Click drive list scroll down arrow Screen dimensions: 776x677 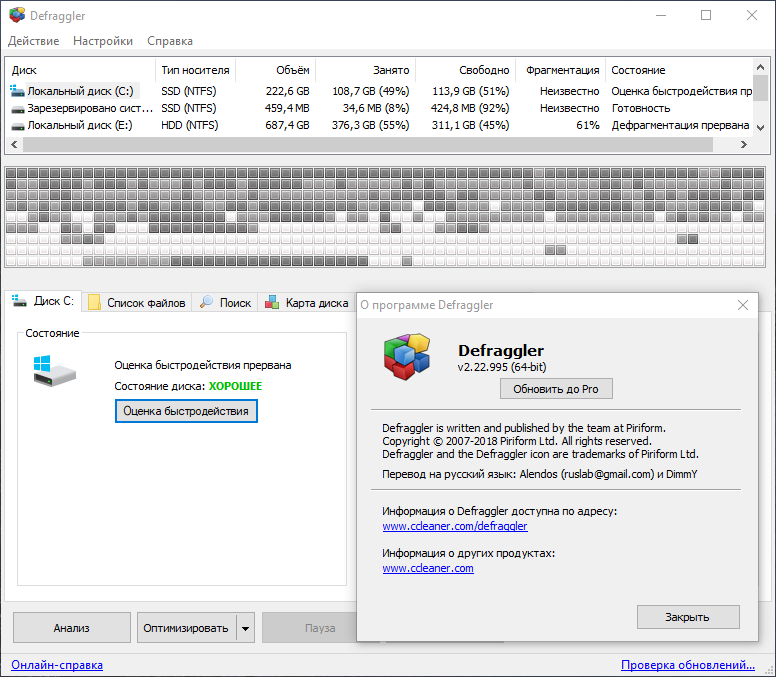(760, 128)
